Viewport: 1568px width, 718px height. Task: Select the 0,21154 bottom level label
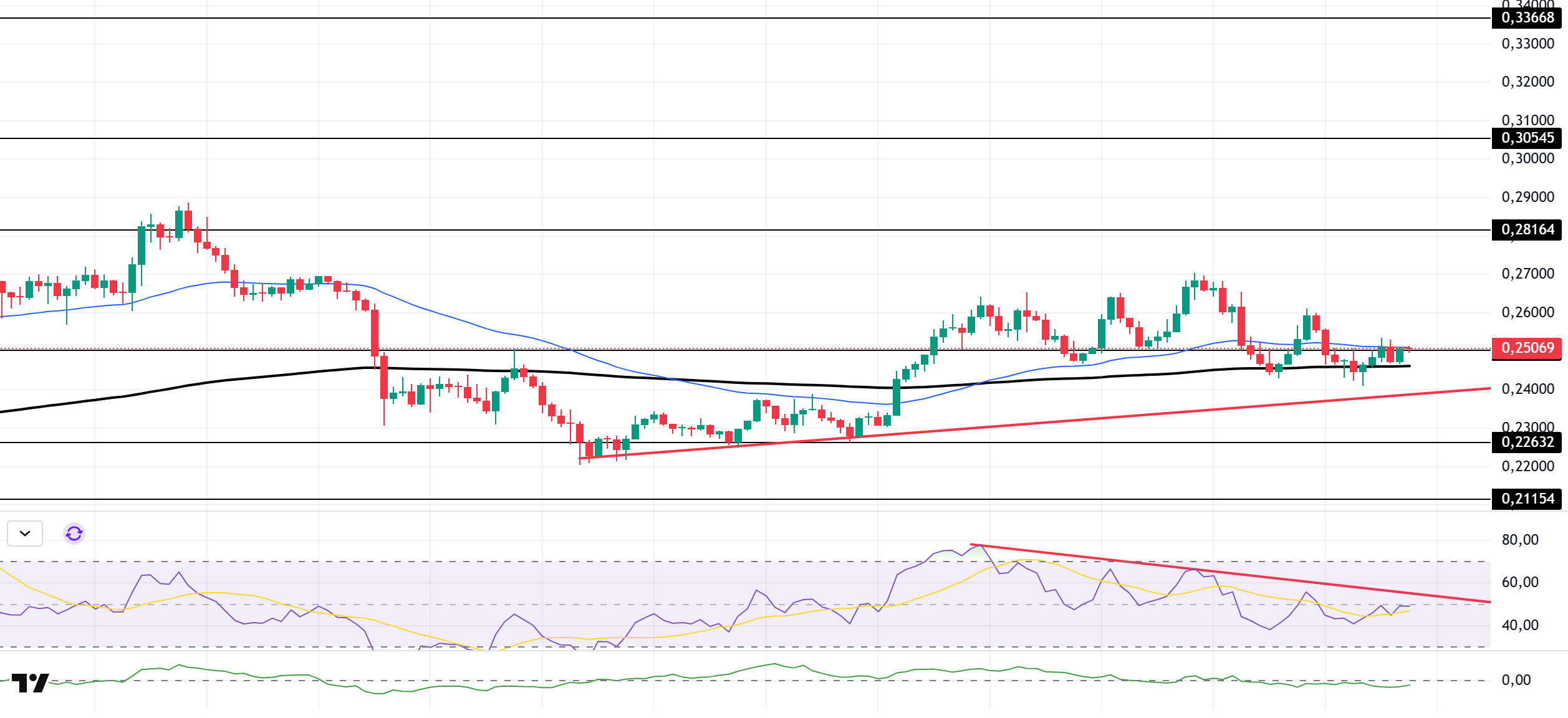[x=1527, y=499]
